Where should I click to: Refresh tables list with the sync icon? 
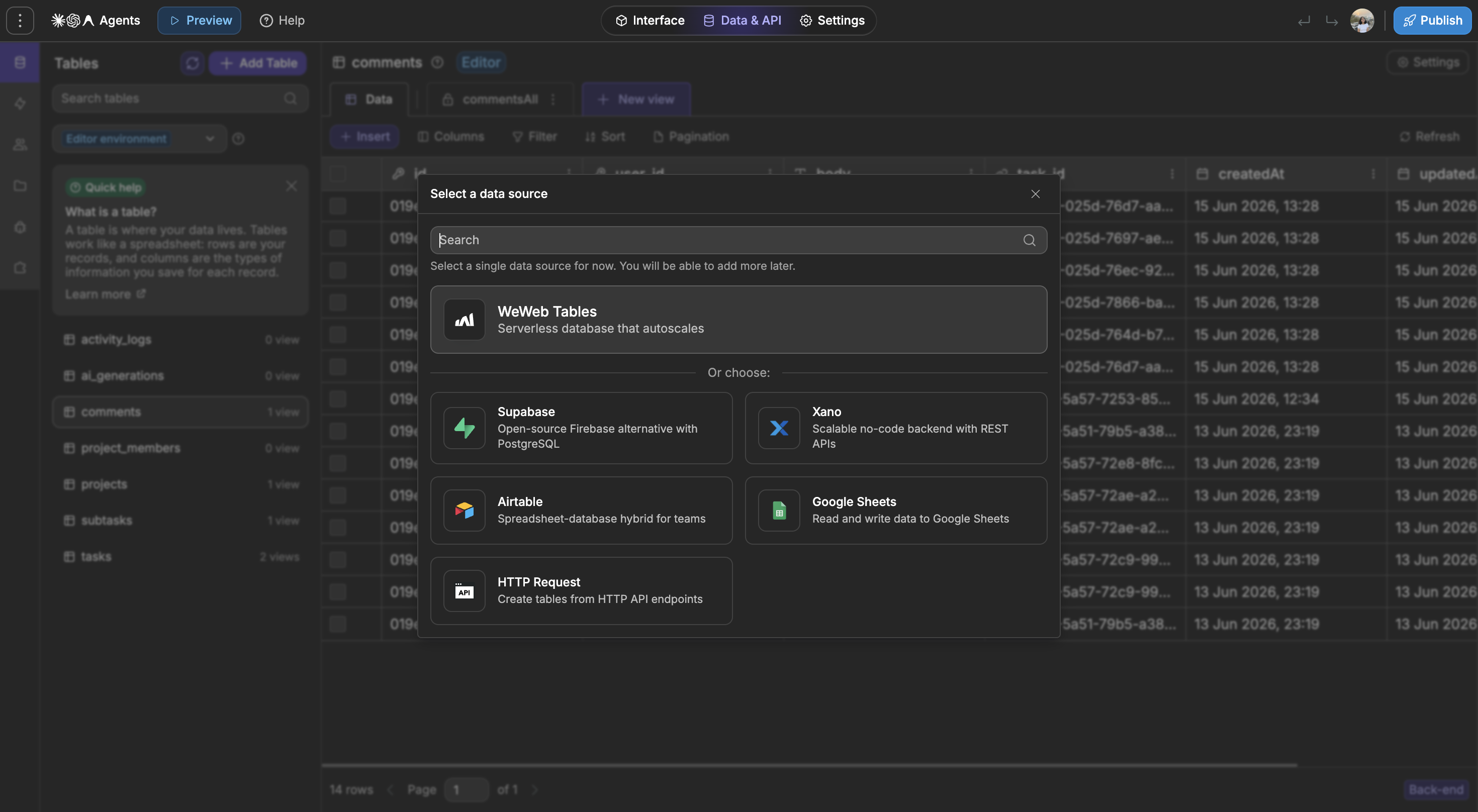click(x=192, y=63)
